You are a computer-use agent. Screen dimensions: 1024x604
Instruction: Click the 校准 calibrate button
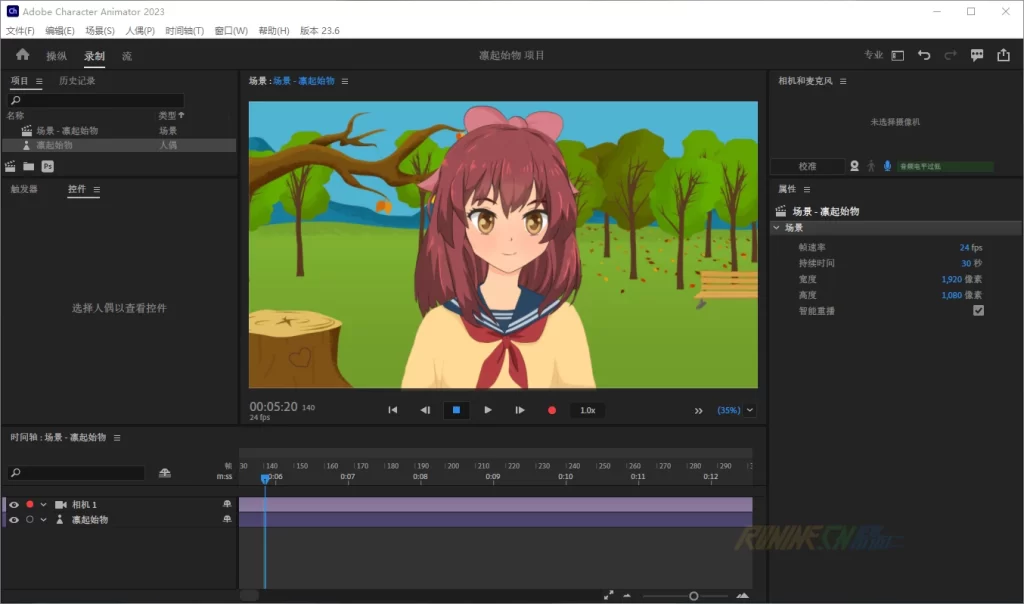point(807,166)
